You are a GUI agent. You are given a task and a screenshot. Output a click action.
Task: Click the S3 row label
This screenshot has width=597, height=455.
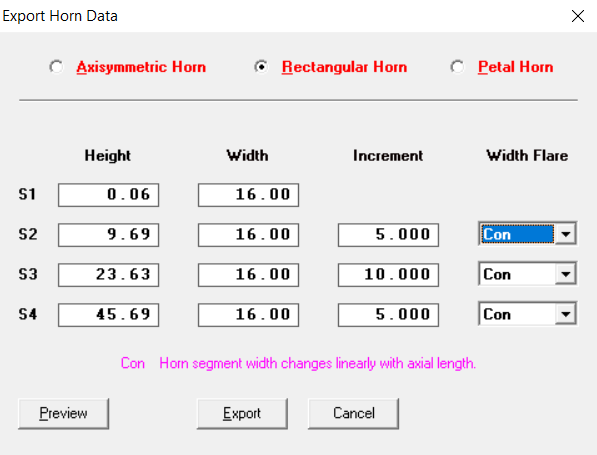(x=28, y=274)
